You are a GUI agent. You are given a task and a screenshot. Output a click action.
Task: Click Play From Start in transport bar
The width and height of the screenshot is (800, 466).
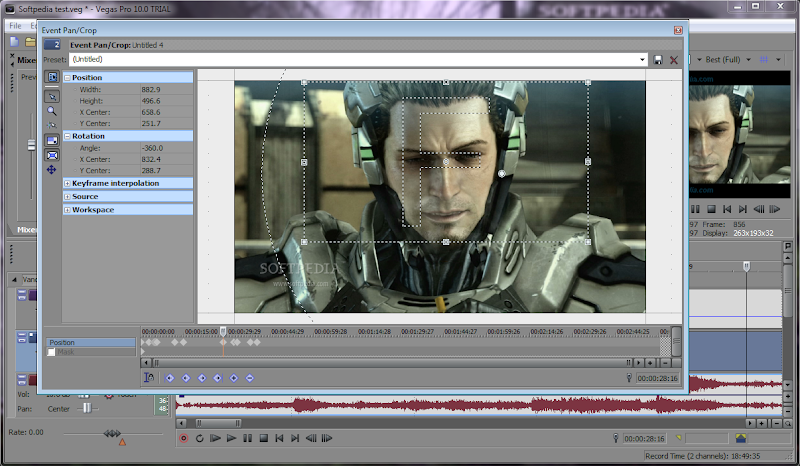[x=215, y=438]
